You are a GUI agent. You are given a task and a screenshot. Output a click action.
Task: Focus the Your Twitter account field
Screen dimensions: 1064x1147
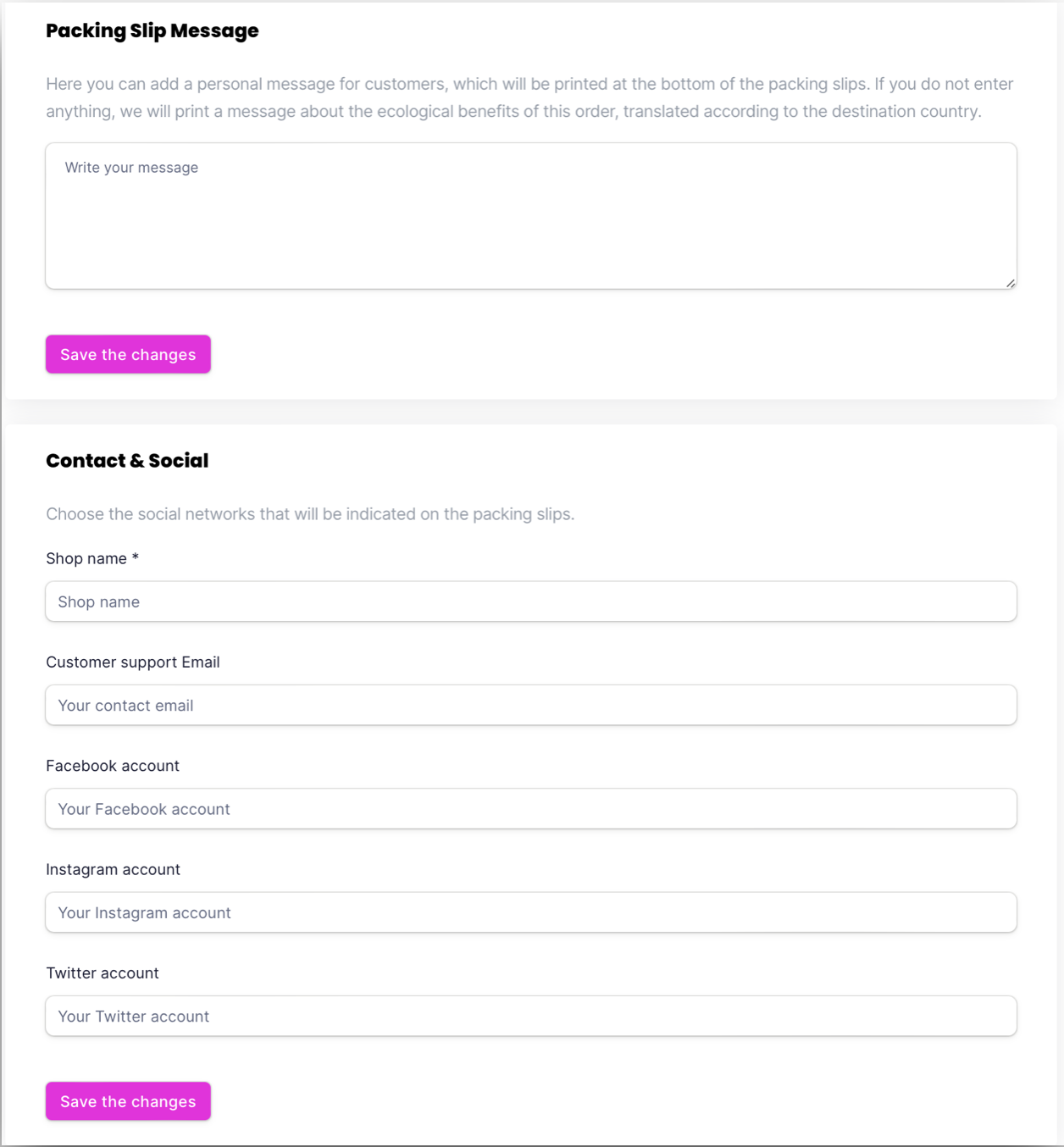point(530,1016)
